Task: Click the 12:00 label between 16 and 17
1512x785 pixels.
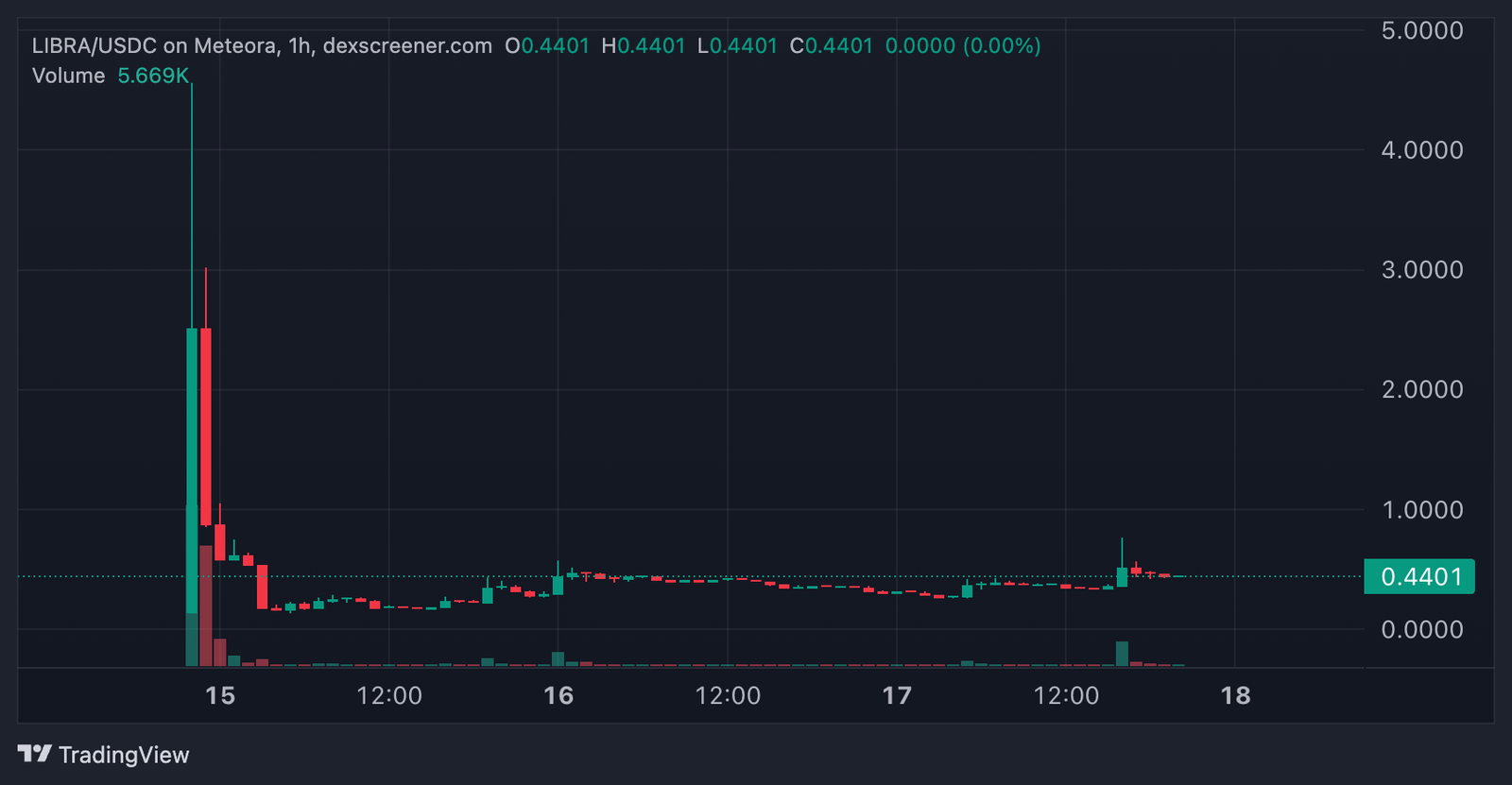Action: (x=728, y=696)
